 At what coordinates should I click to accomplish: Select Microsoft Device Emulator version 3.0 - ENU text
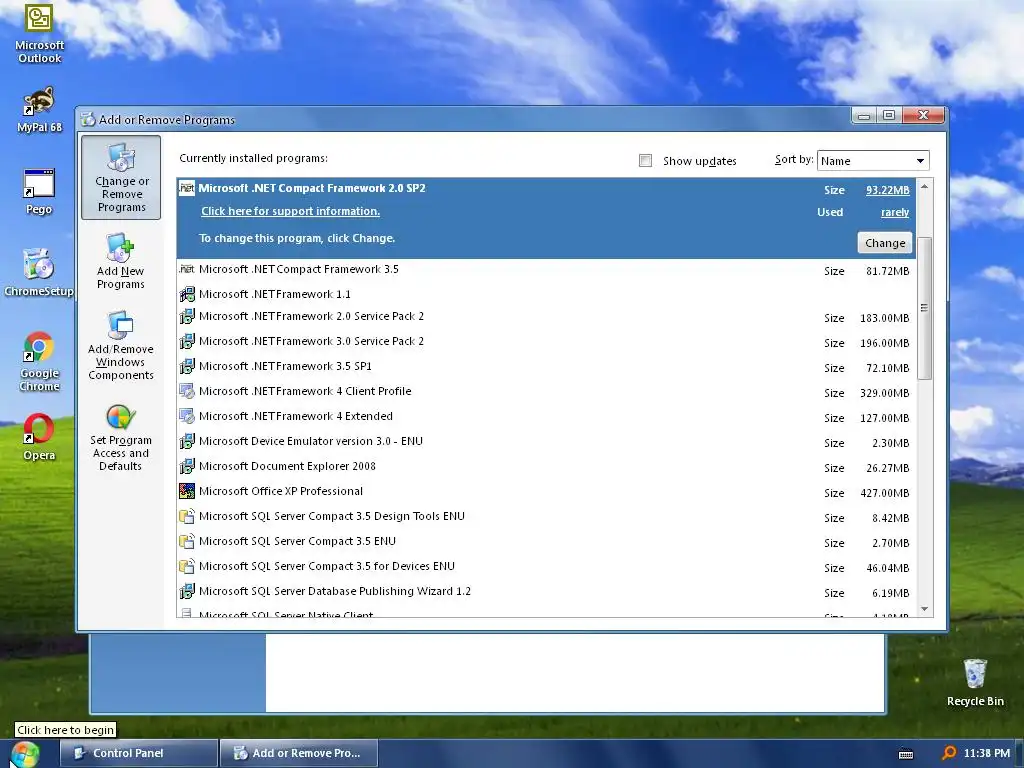[x=311, y=441]
